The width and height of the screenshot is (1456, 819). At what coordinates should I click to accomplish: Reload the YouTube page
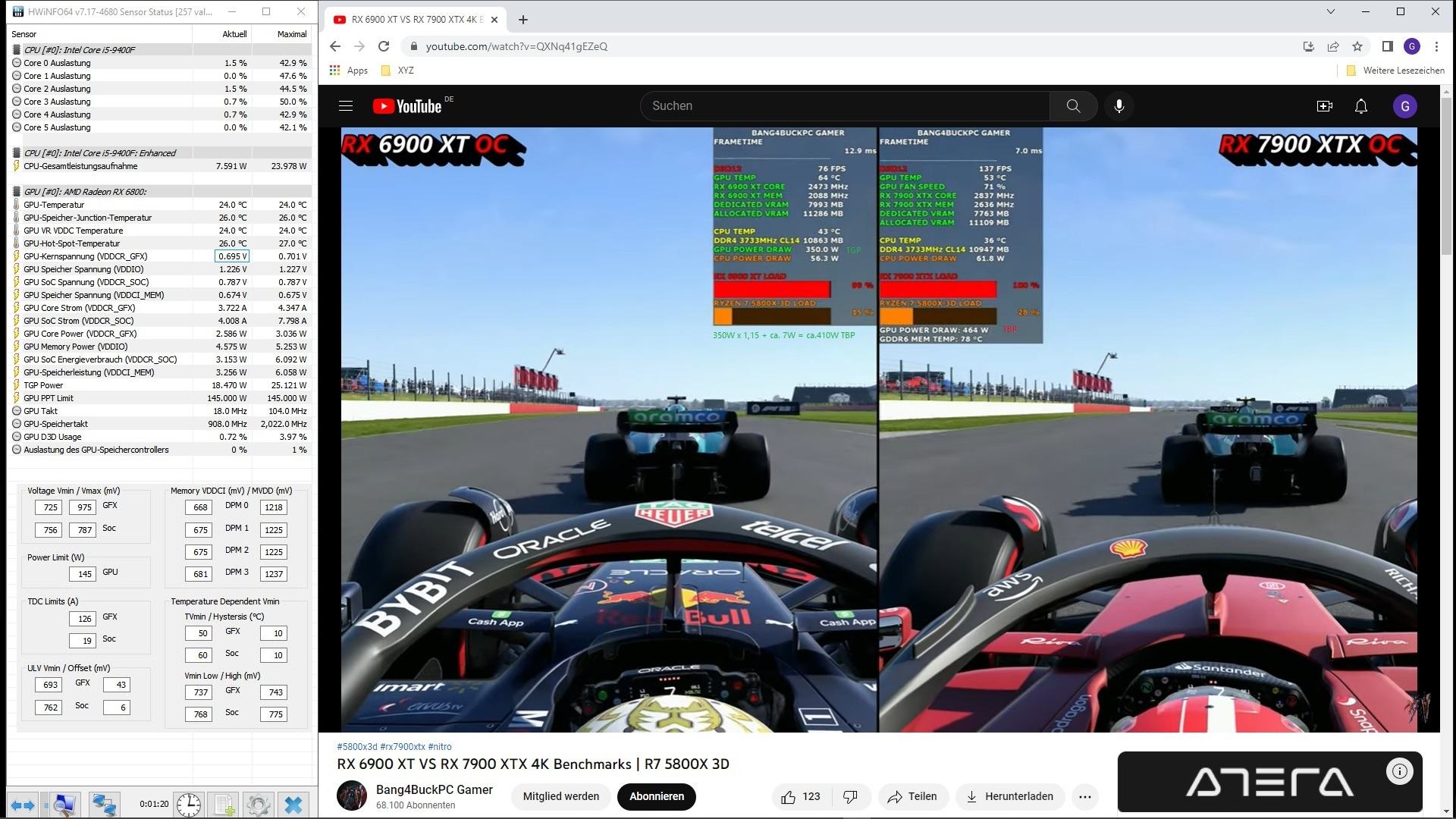tap(384, 46)
